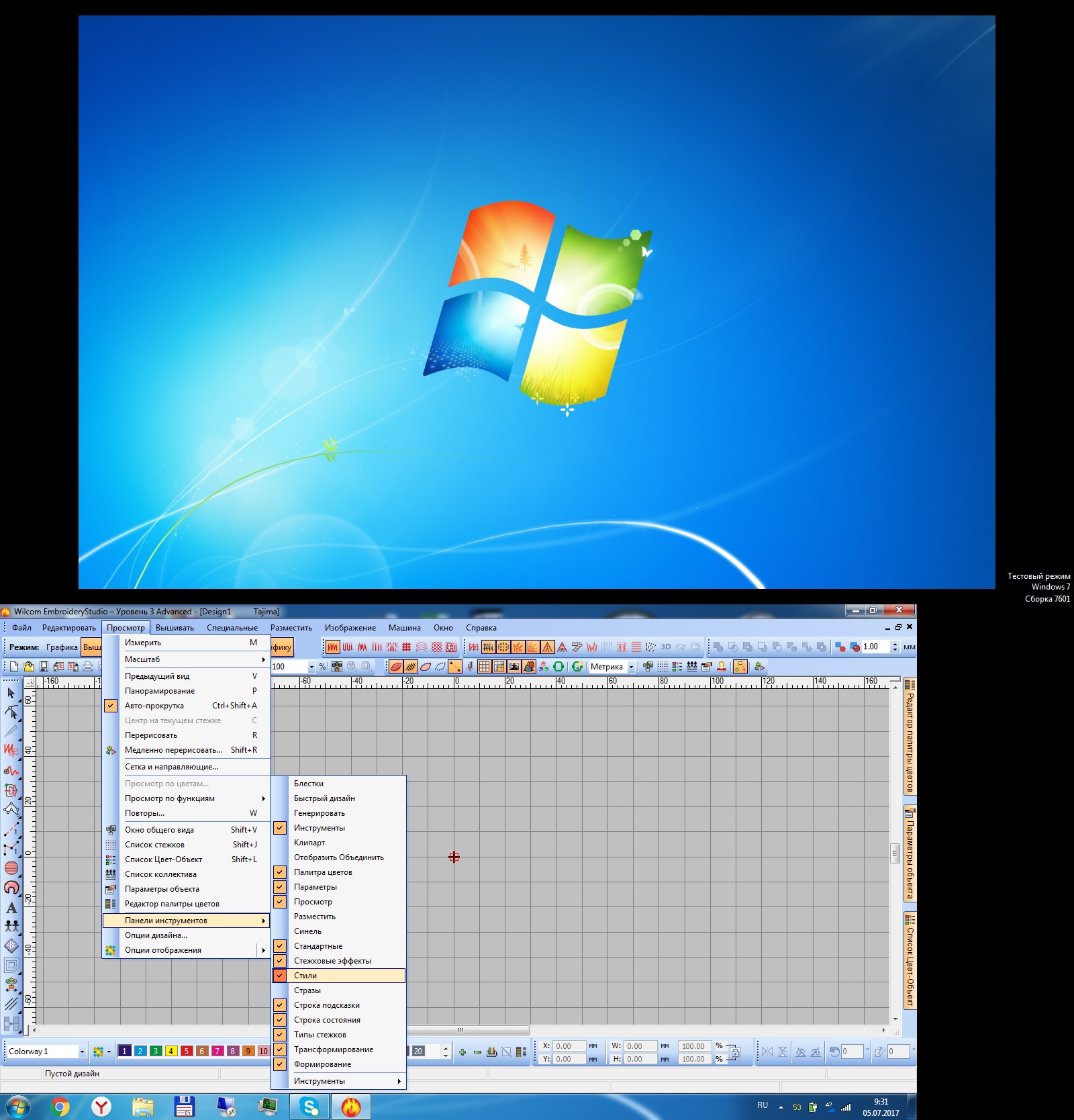
Task: Open the Метрика units dropdown
Action: pos(631,667)
